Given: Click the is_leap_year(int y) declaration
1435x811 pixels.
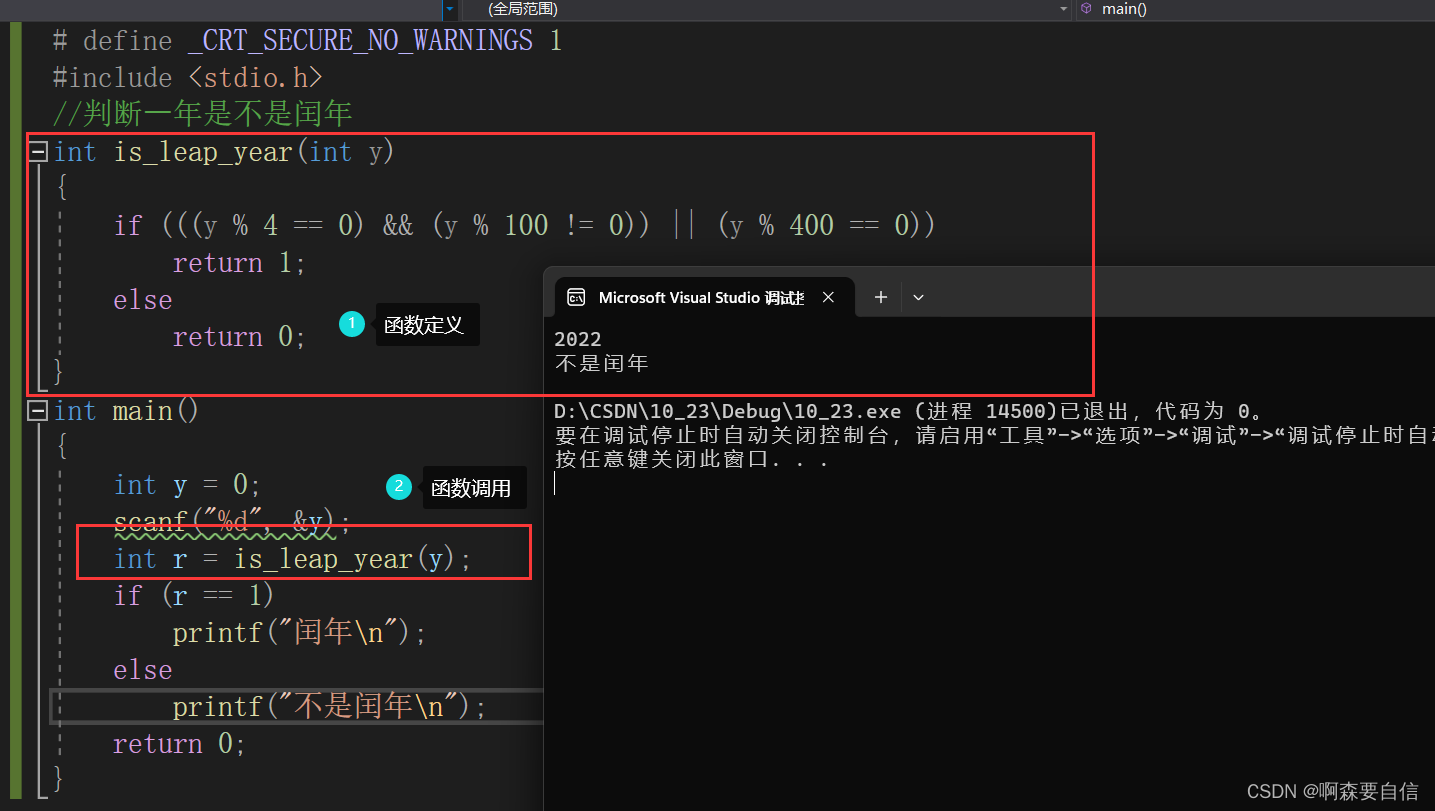Looking at the screenshot, I should pos(224,152).
